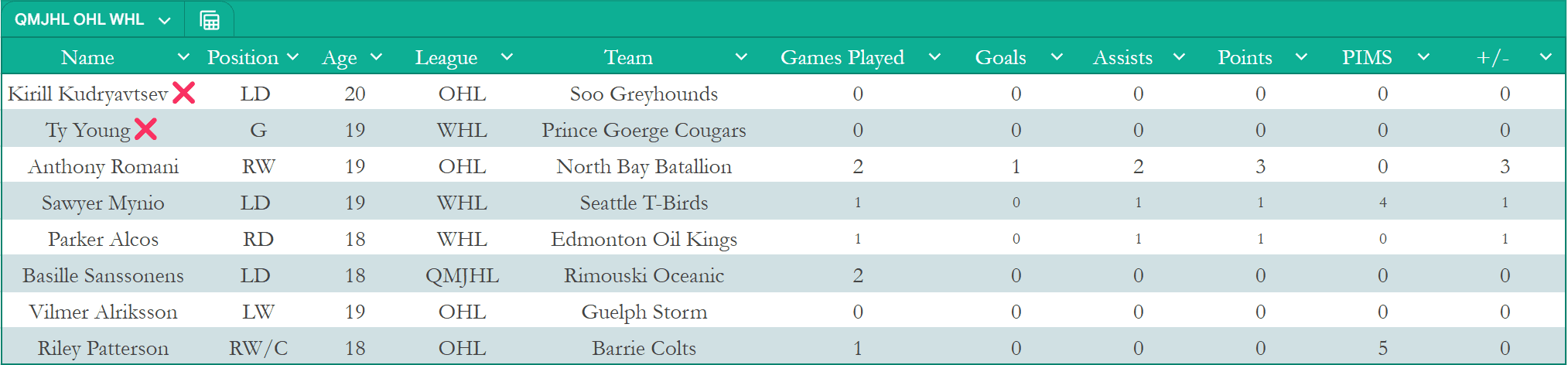
Task: Click the red X beside Ty Young
Action: click(x=145, y=129)
